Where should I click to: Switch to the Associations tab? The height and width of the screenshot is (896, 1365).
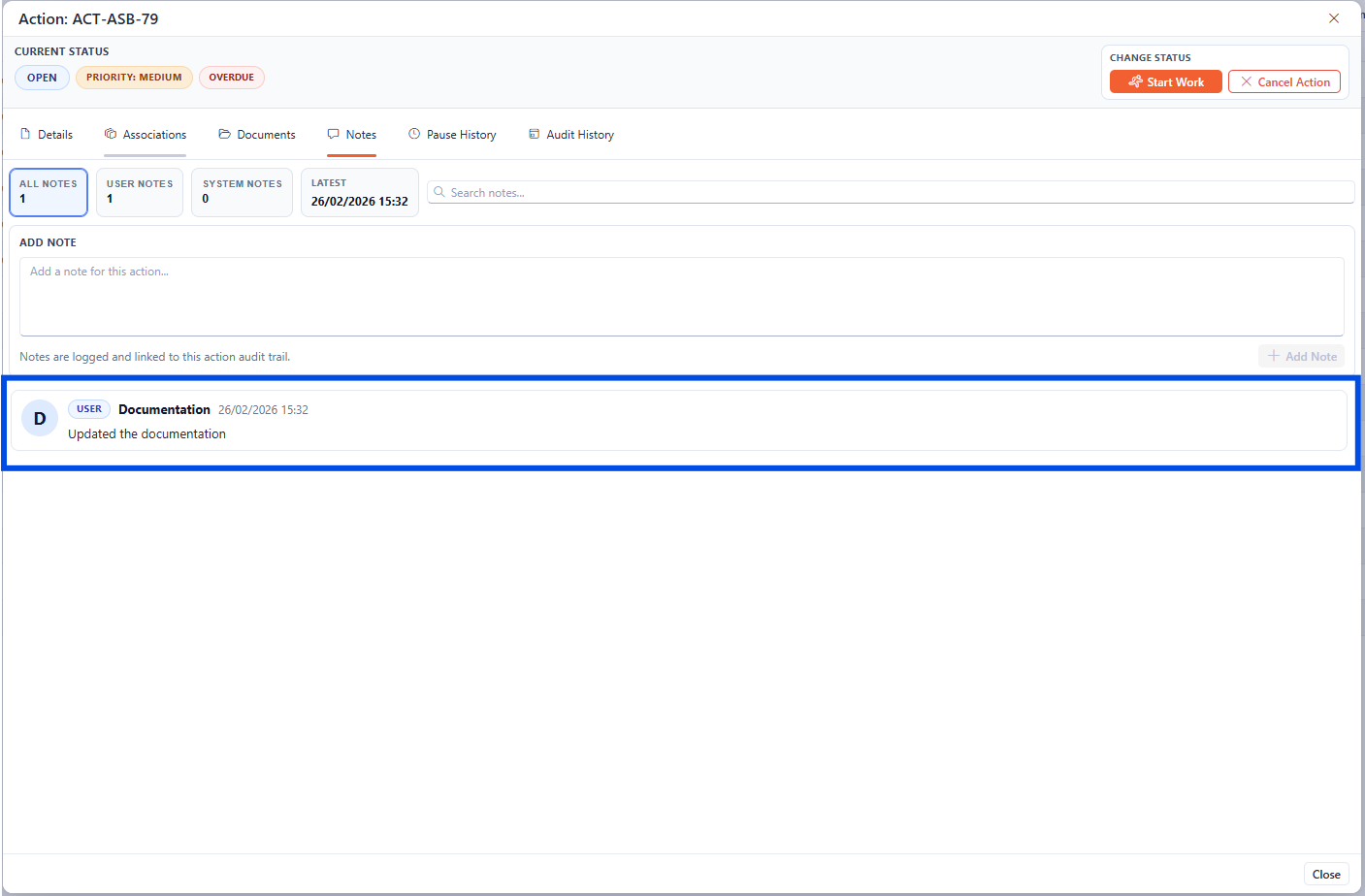(146, 135)
